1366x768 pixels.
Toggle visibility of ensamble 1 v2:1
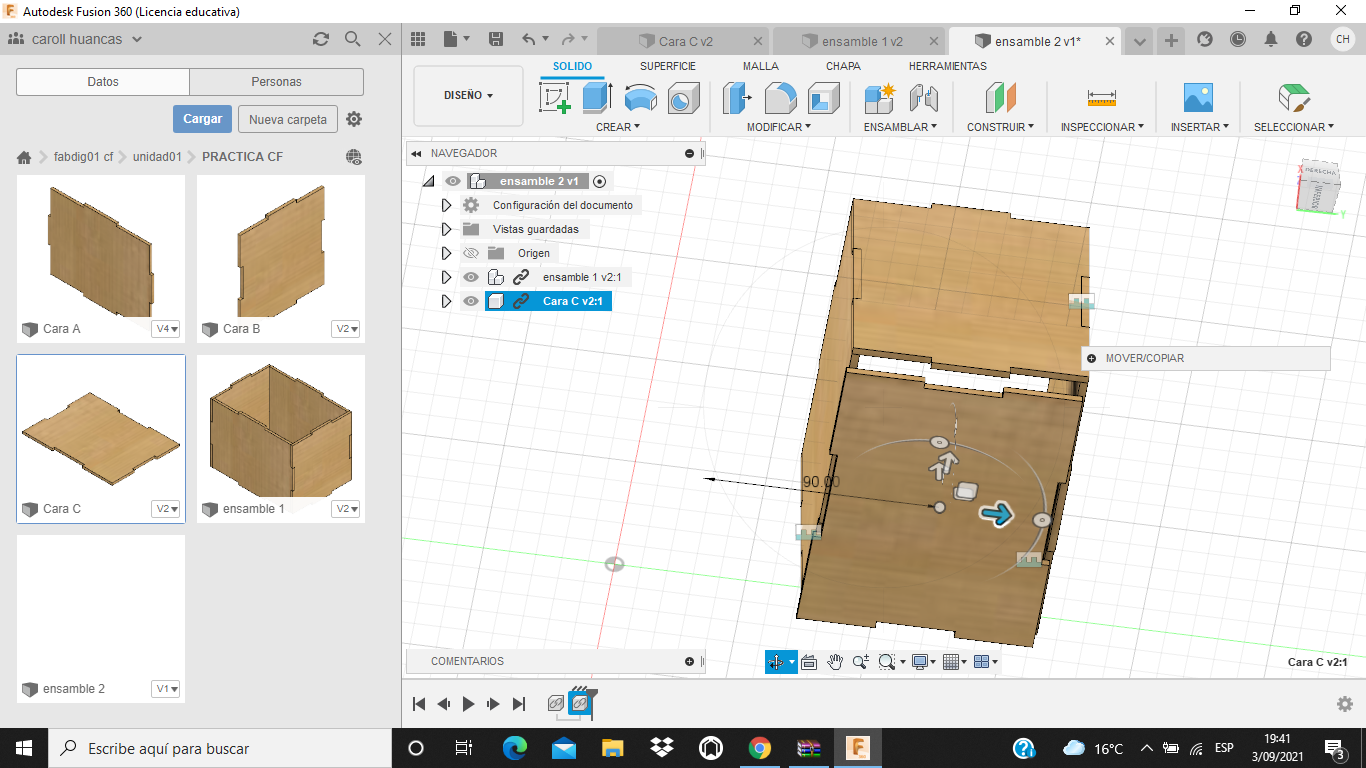coord(471,277)
